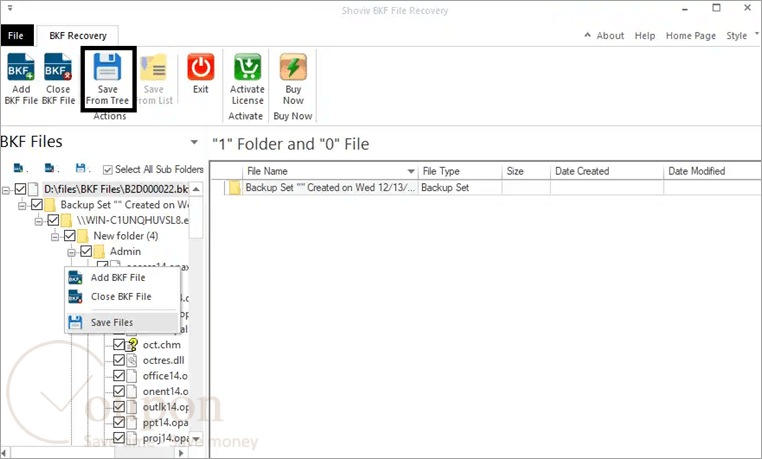
Task: Collapse the WIN-C1UNQHUVSL8 tree node
Action: click(39, 221)
